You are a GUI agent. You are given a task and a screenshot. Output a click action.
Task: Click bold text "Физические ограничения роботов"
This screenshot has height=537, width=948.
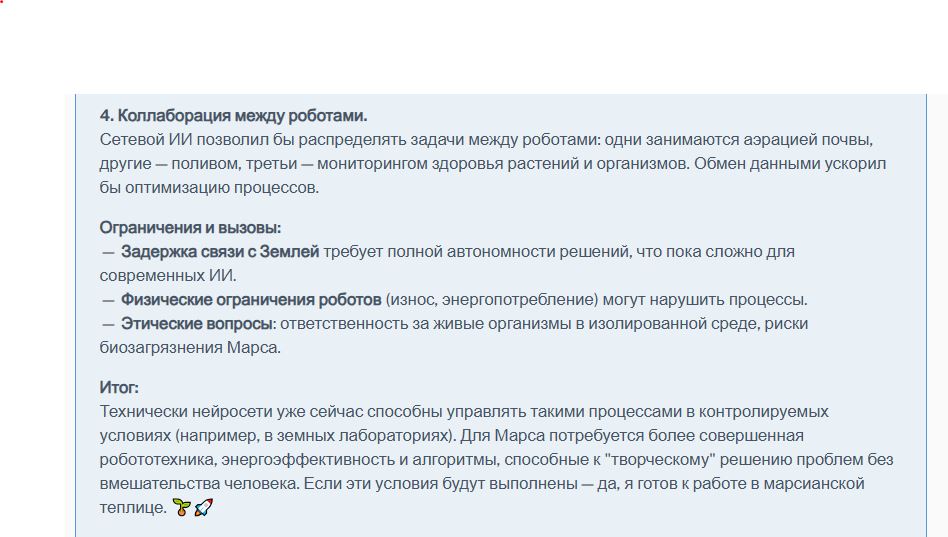click(251, 300)
